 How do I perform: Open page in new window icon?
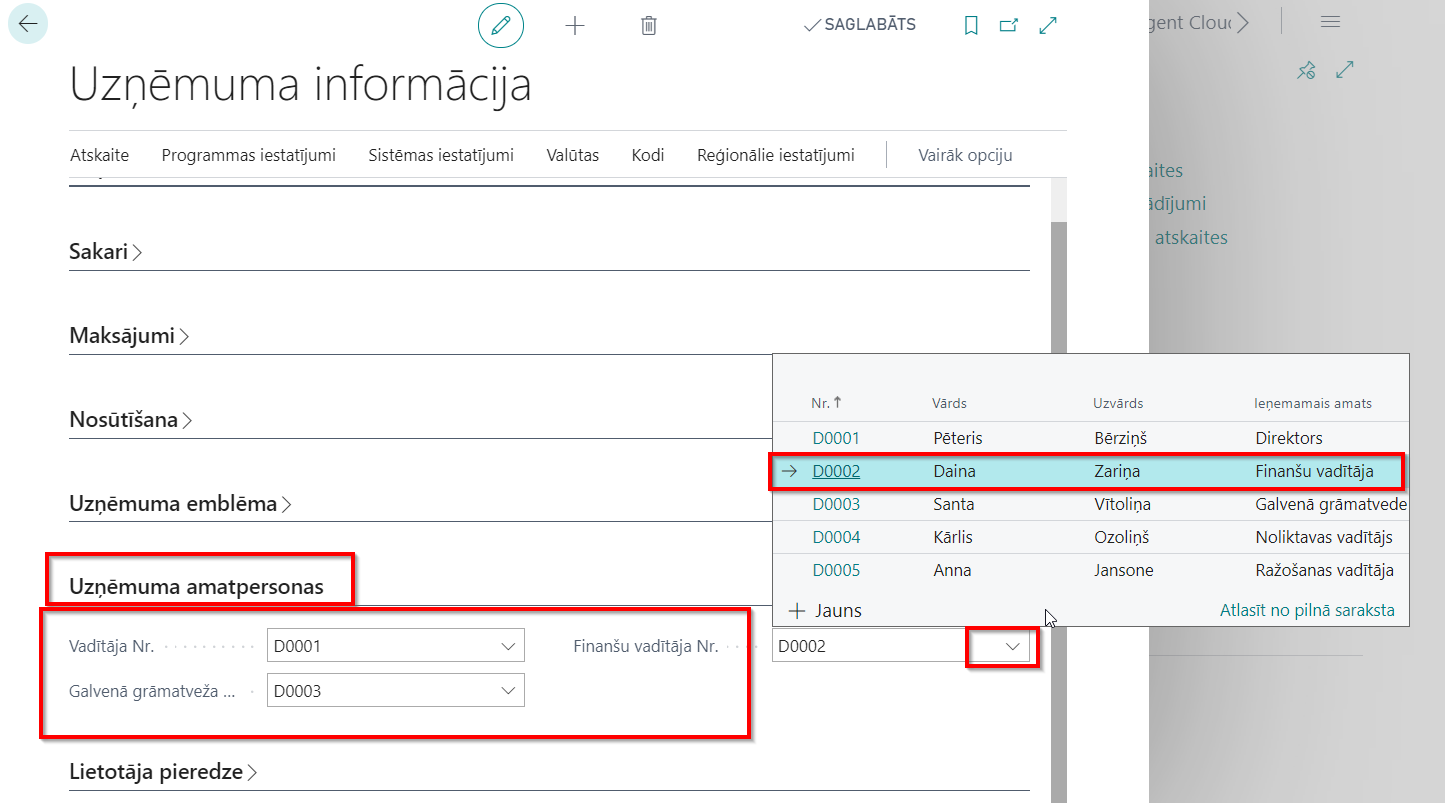pos(1009,26)
